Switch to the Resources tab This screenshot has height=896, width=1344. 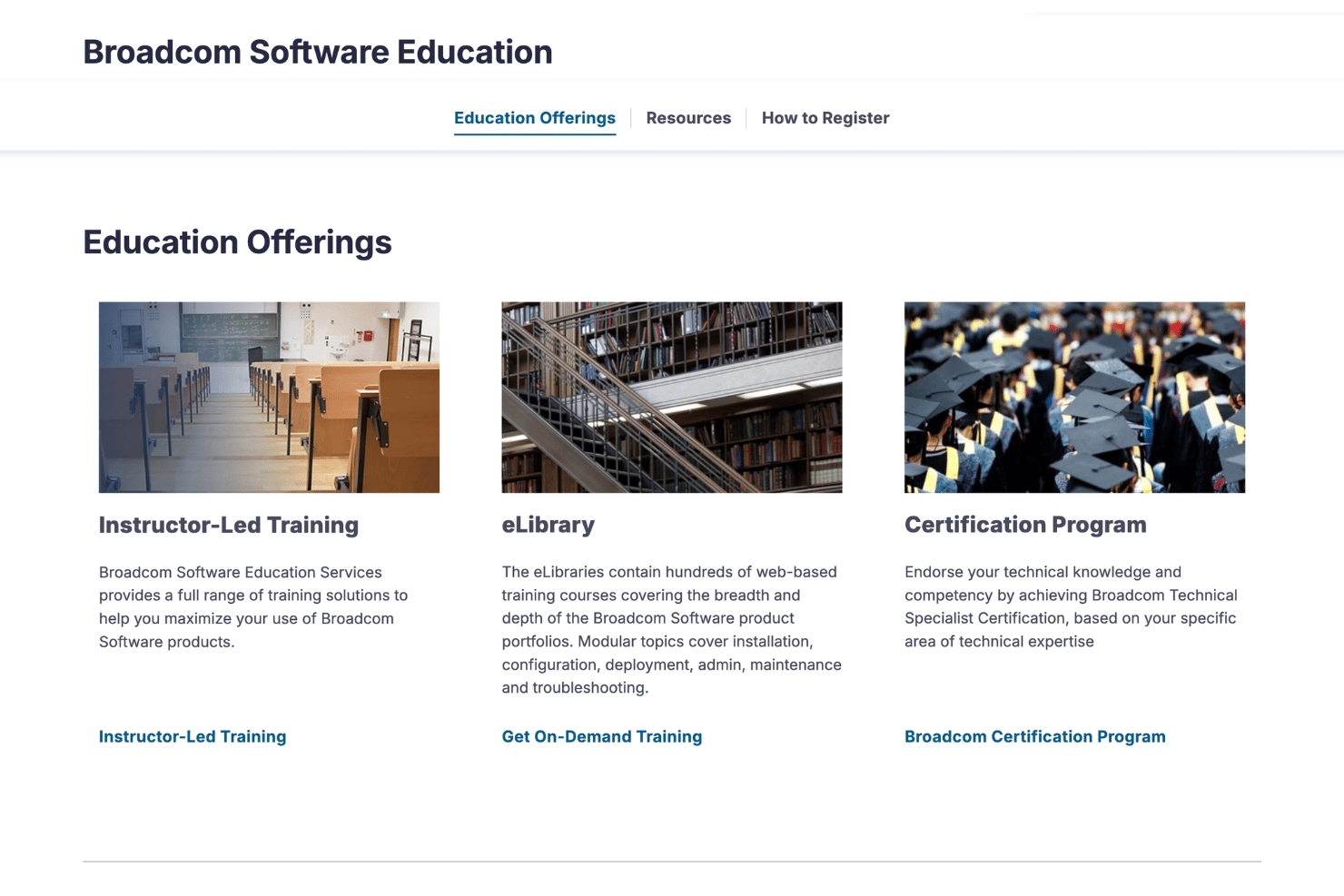(x=688, y=118)
